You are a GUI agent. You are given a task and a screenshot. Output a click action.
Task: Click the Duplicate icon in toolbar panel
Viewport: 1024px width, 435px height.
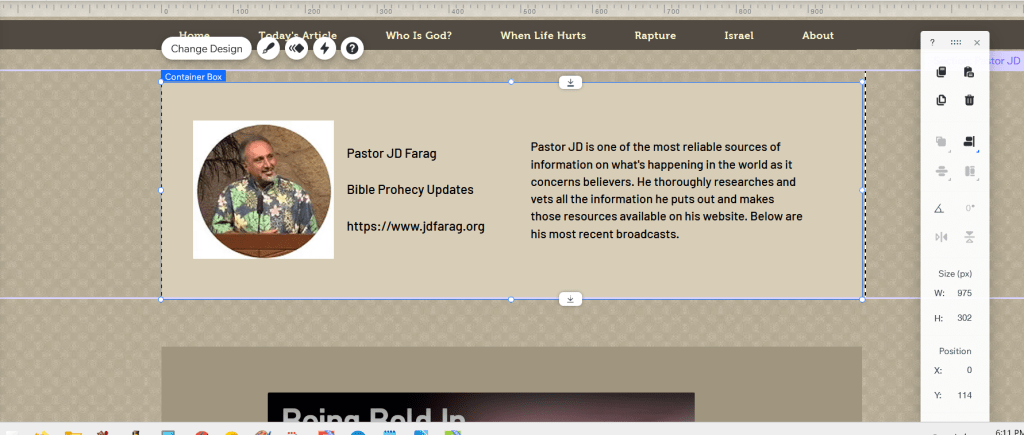[941, 100]
